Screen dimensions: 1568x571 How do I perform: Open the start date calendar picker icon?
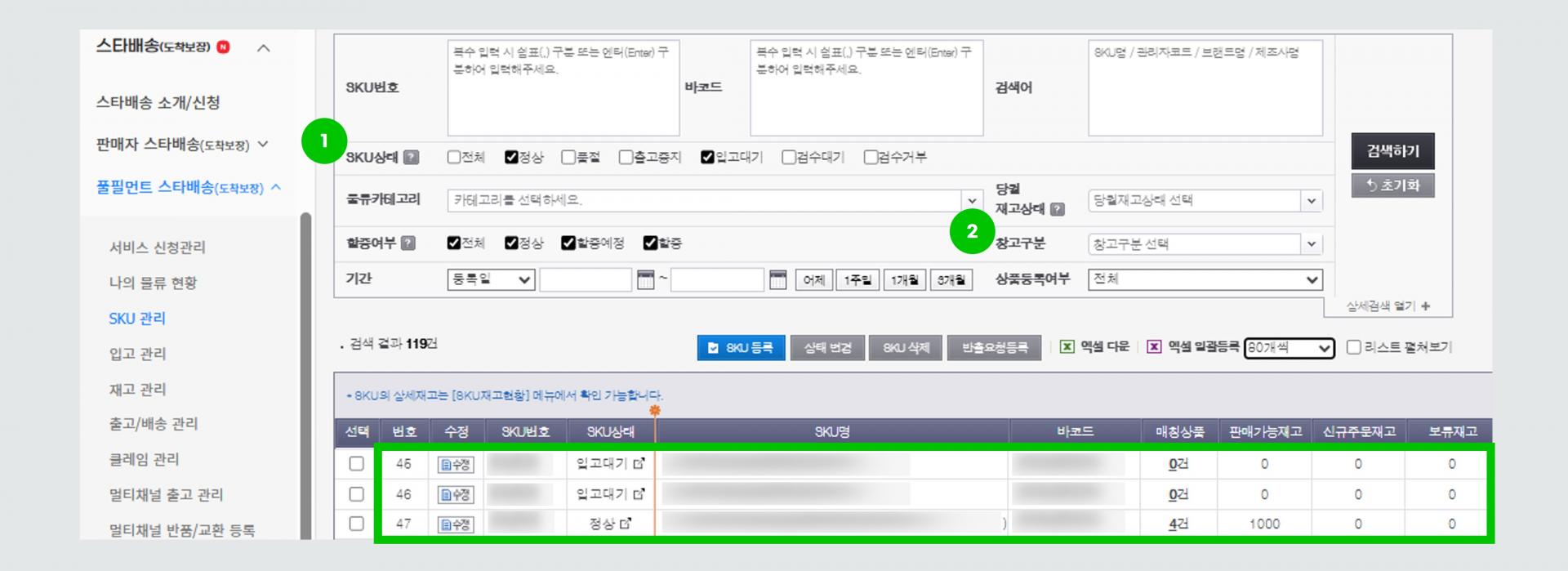pos(645,280)
